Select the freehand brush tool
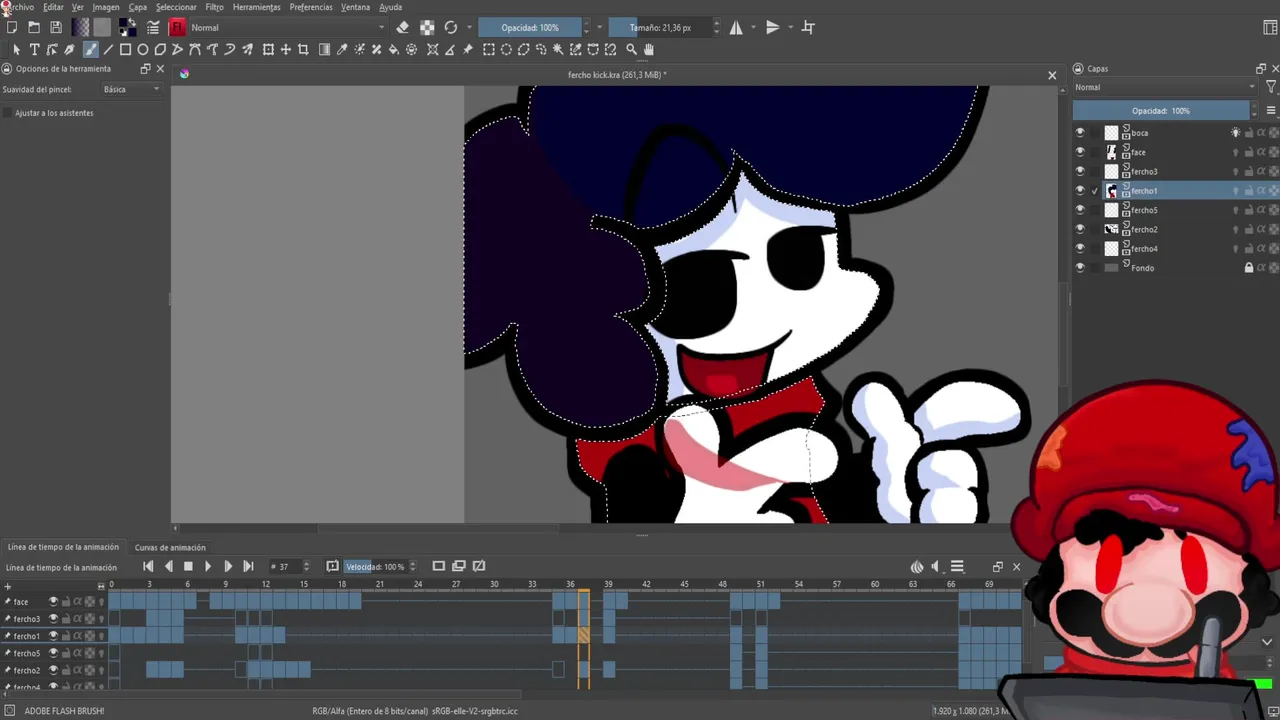 tap(90, 49)
